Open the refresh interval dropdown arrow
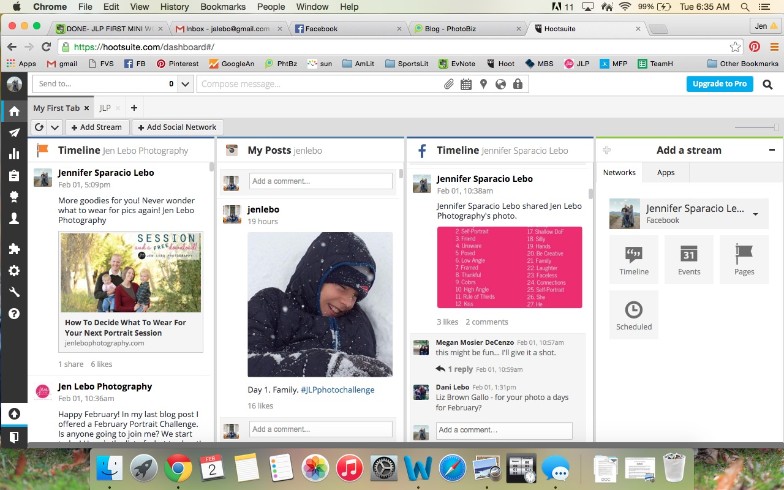 point(54,127)
